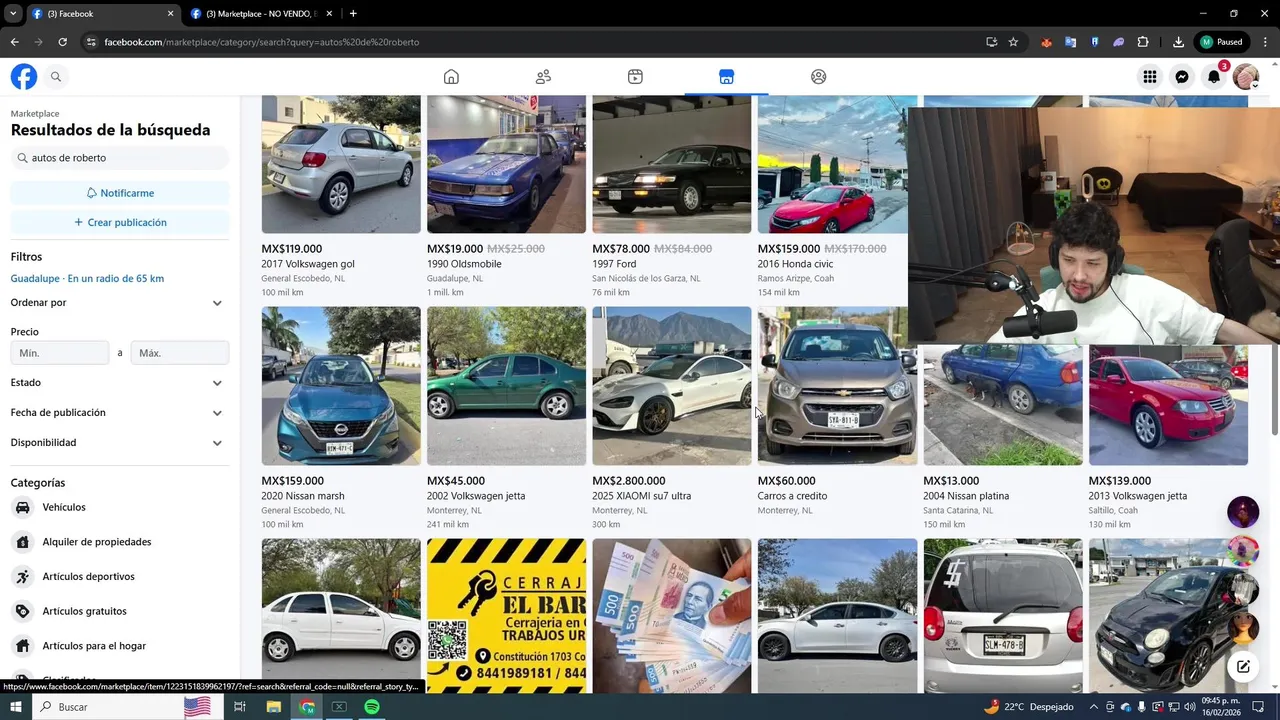Open 2025 XIAOMI su7 ultra listing photo
Screen dimensions: 1280x720
click(671, 386)
